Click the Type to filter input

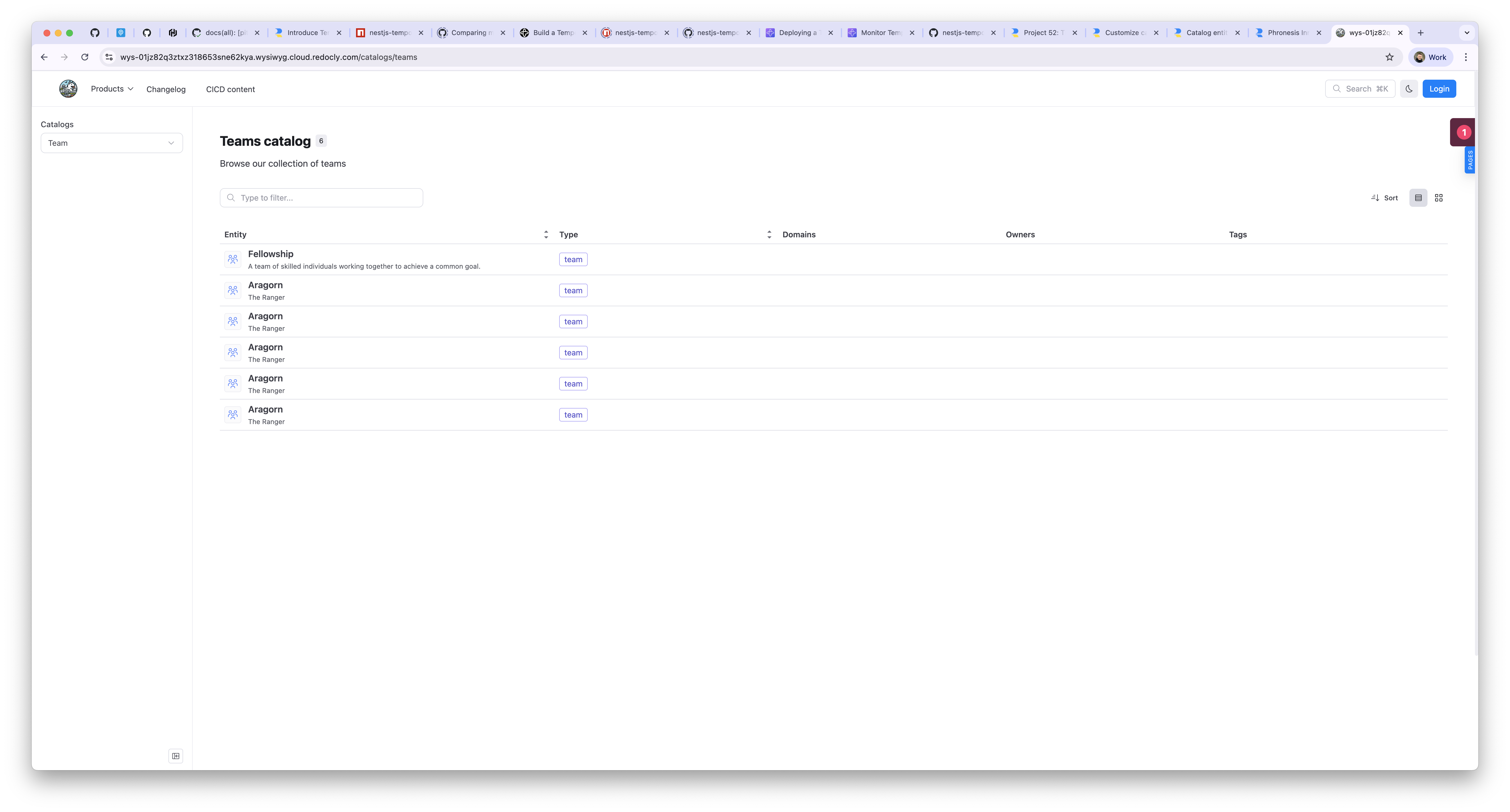point(321,197)
